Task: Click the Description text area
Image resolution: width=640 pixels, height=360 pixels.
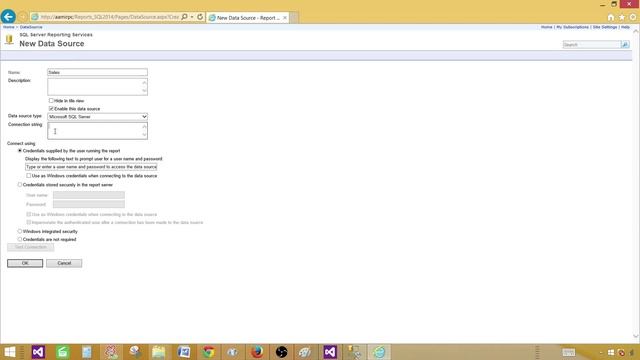Action: click(98, 87)
